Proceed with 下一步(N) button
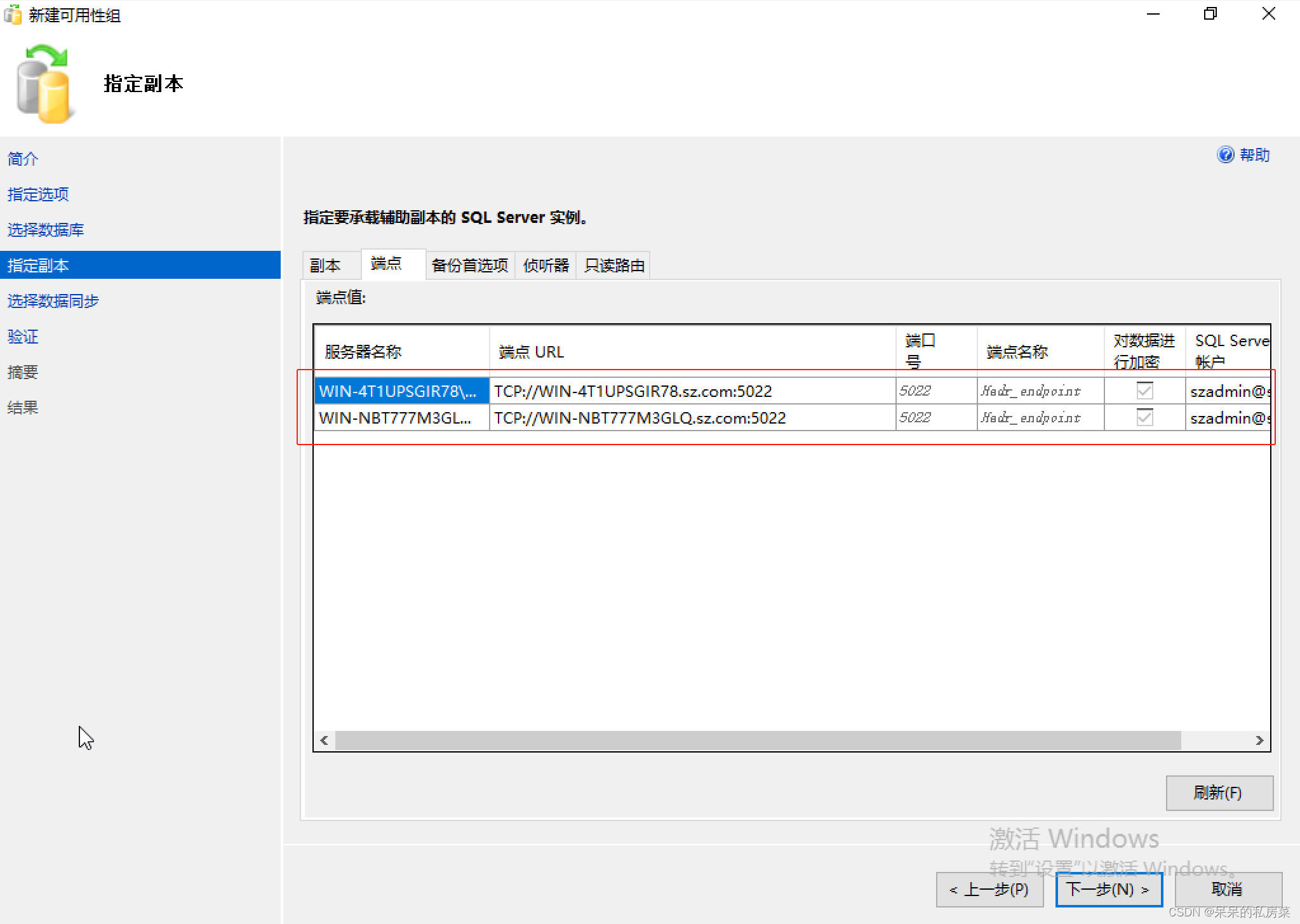 1109,889
